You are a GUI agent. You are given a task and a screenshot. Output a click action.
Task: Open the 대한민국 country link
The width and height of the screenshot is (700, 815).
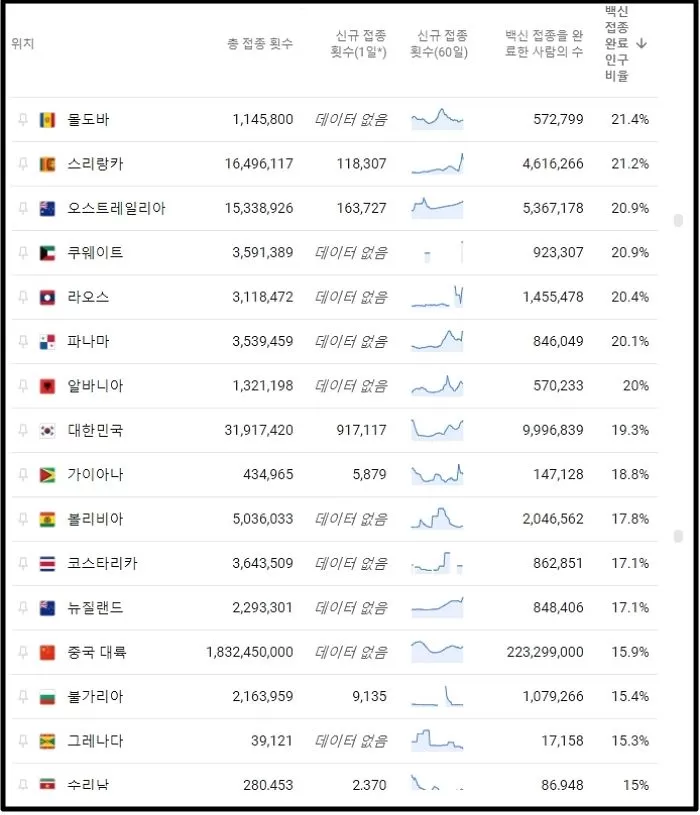[95, 430]
